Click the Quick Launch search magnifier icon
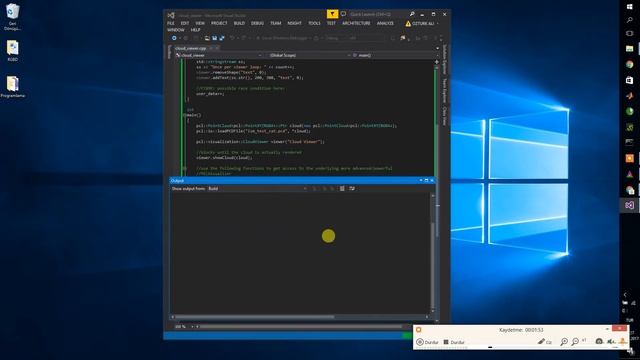The image size is (640, 360). point(412,14)
